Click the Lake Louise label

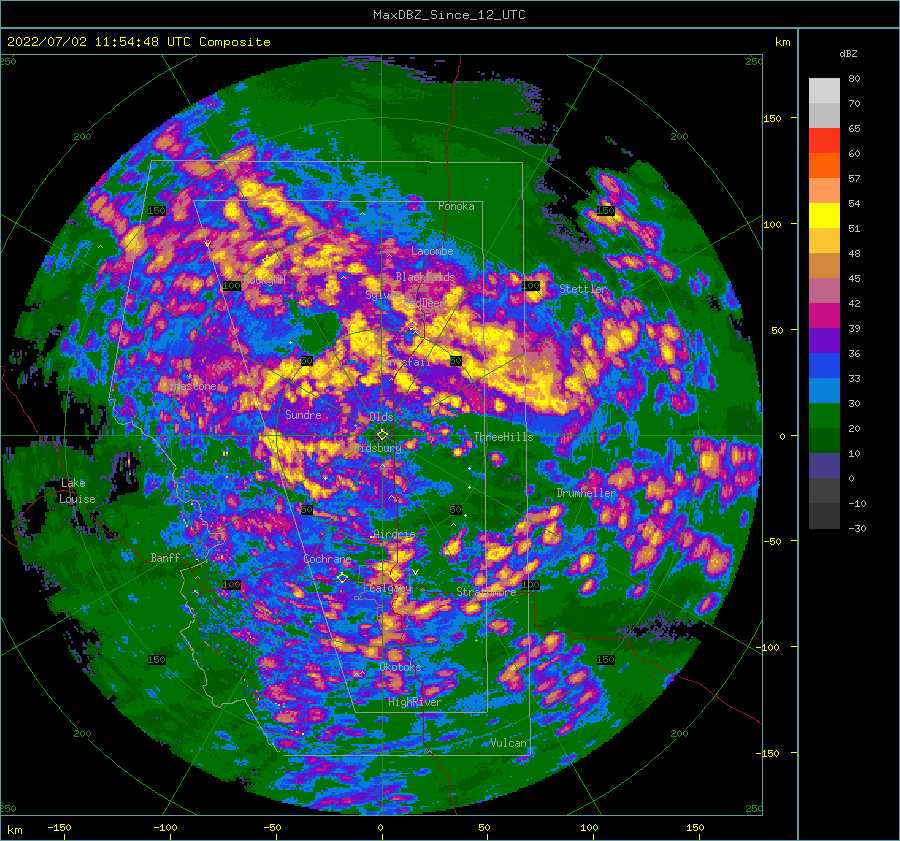(77, 491)
